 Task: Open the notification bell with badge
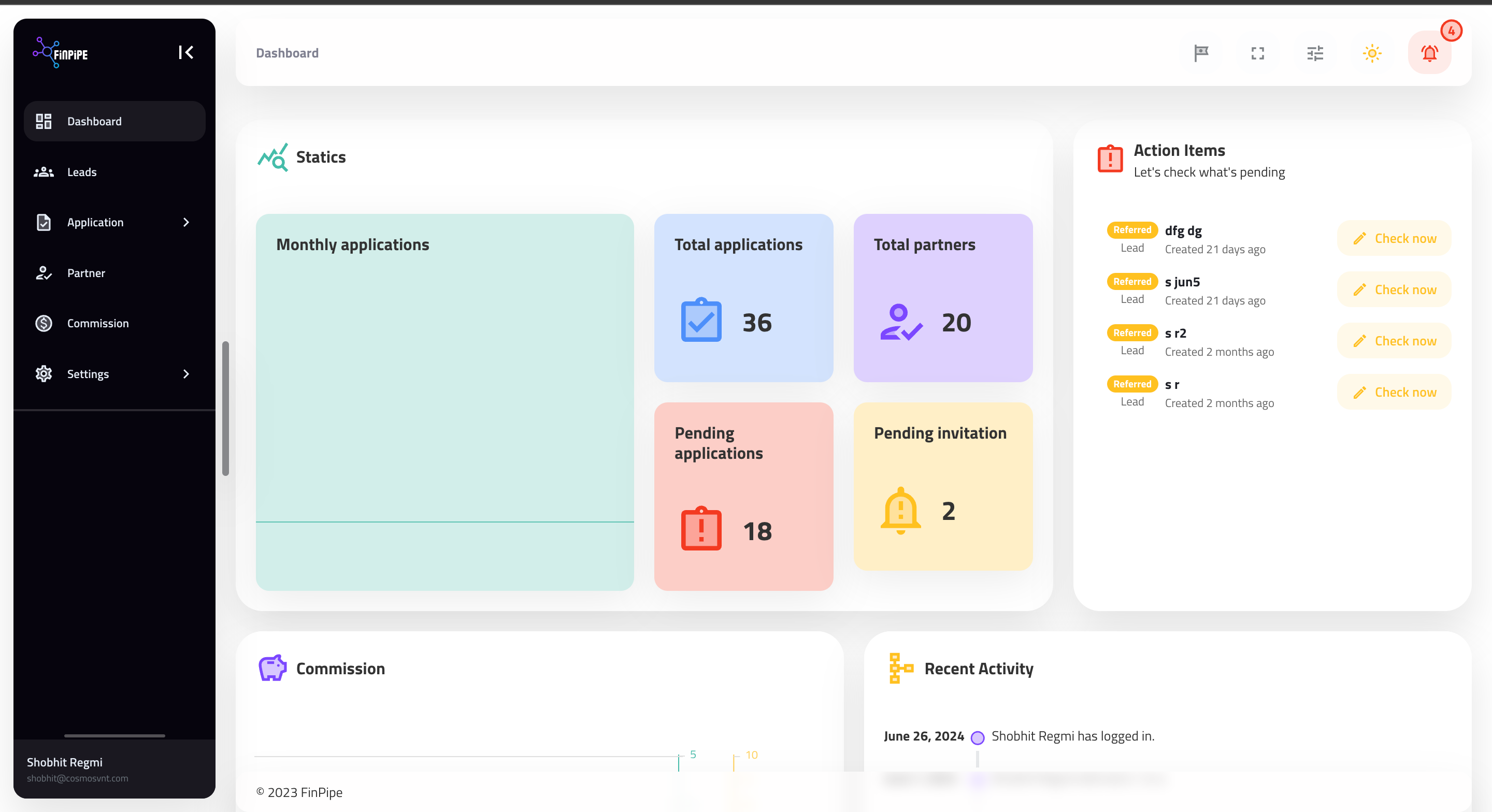[1429, 53]
